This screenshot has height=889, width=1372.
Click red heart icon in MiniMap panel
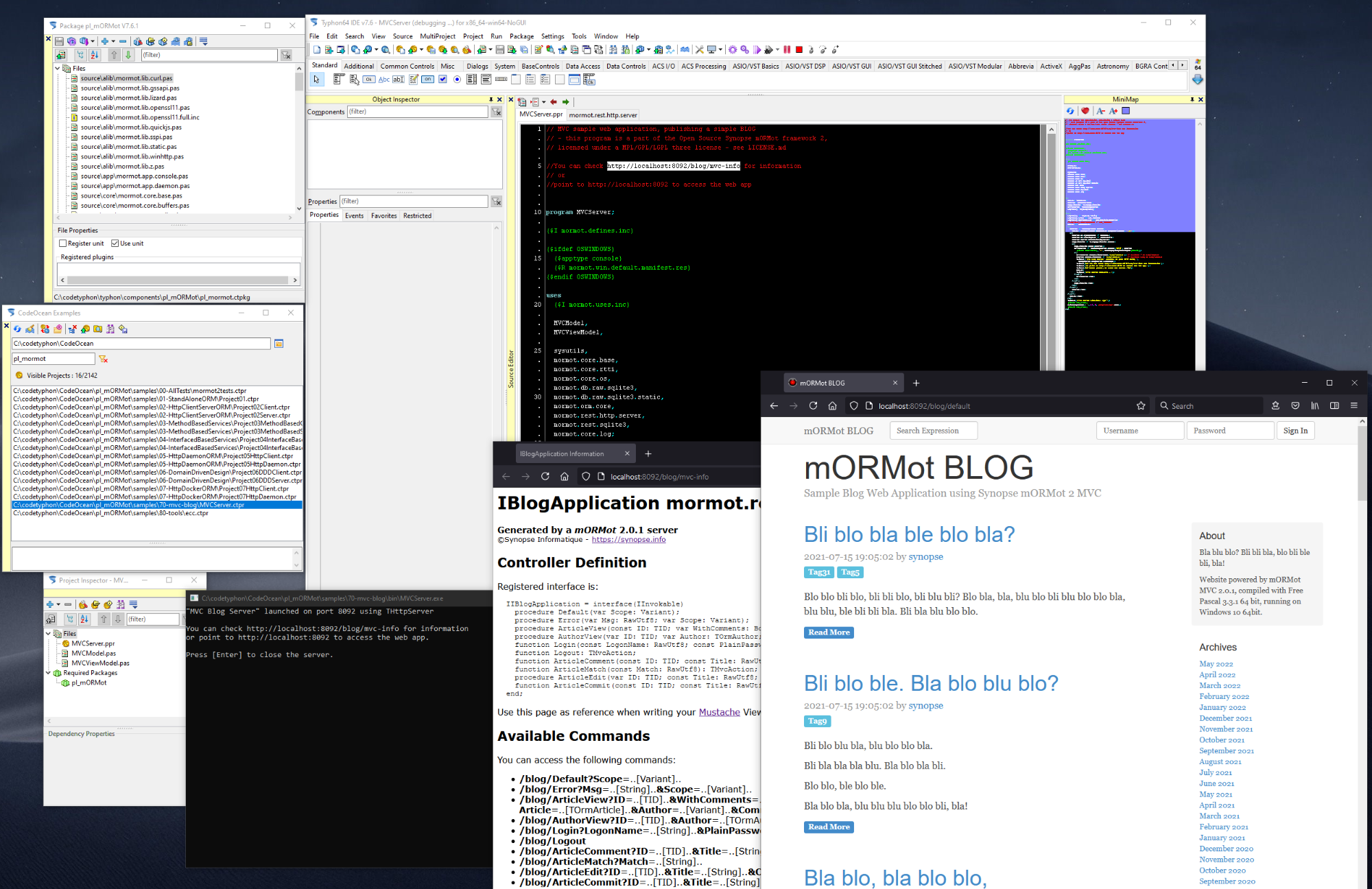(x=1085, y=111)
